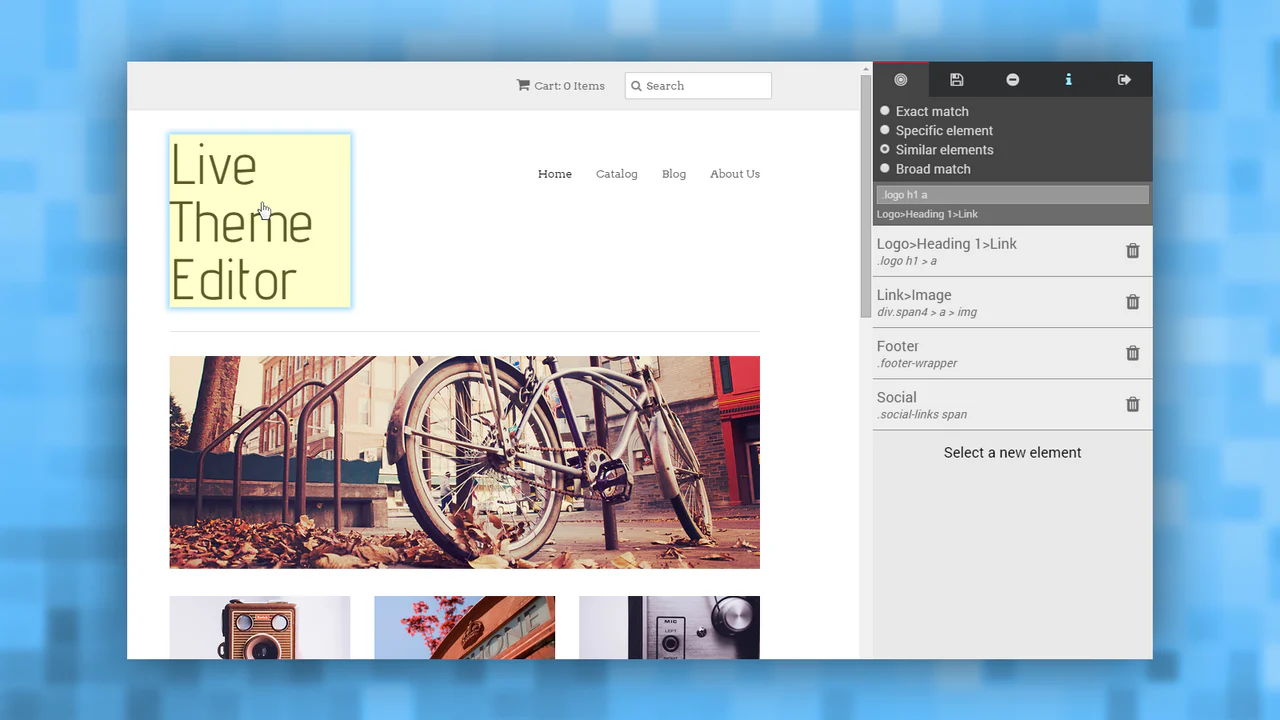Select the Exact match option
Image resolution: width=1280 pixels, height=720 pixels.
click(x=885, y=111)
